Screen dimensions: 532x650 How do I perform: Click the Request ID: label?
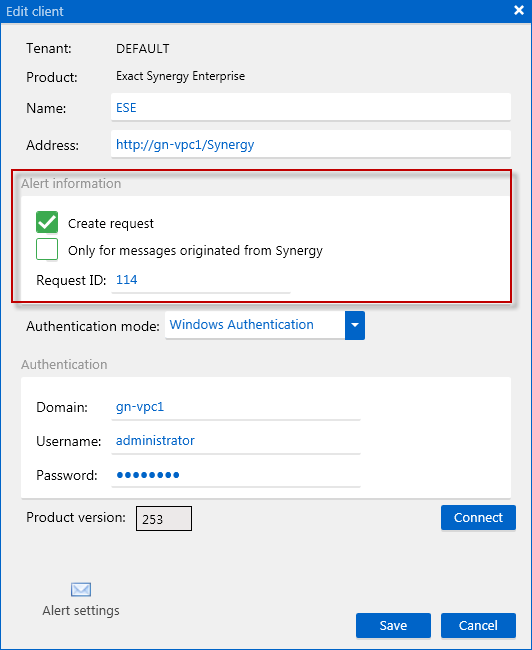(x=71, y=280)
